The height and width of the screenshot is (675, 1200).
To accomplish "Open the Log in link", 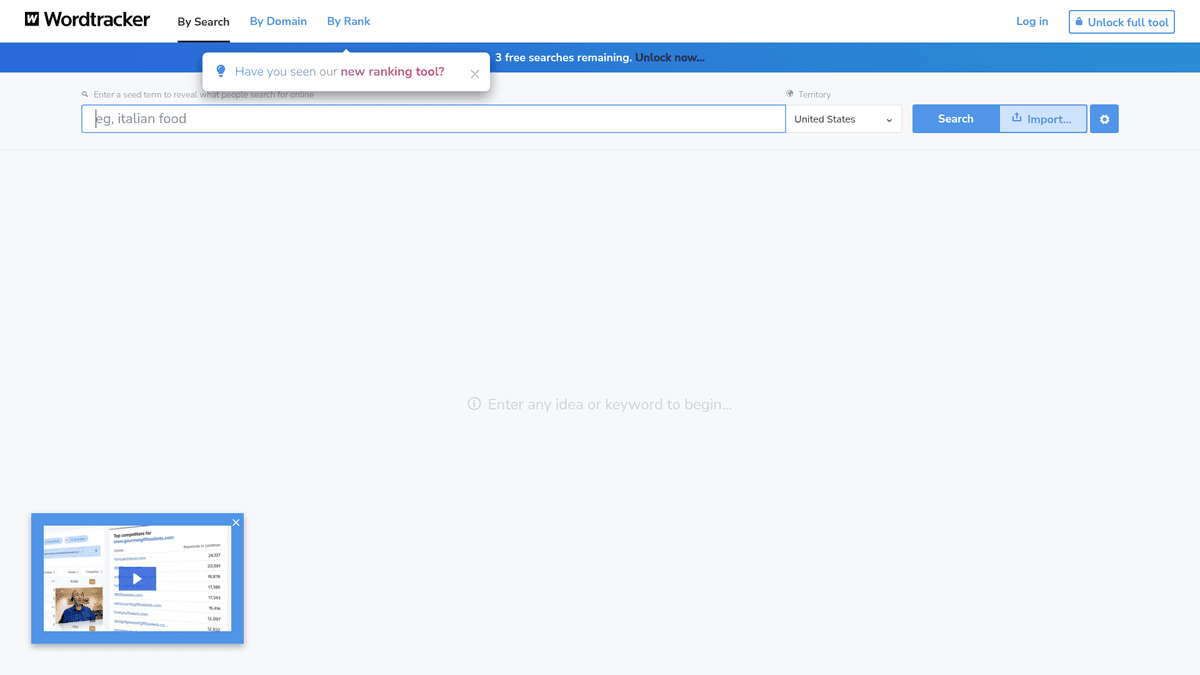I will point(1032,21).
